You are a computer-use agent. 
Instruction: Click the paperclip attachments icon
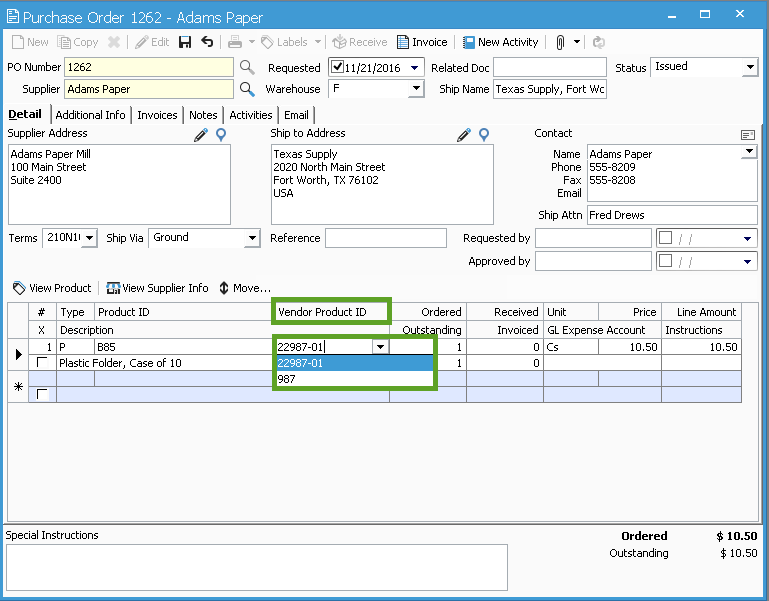(560, 42)
